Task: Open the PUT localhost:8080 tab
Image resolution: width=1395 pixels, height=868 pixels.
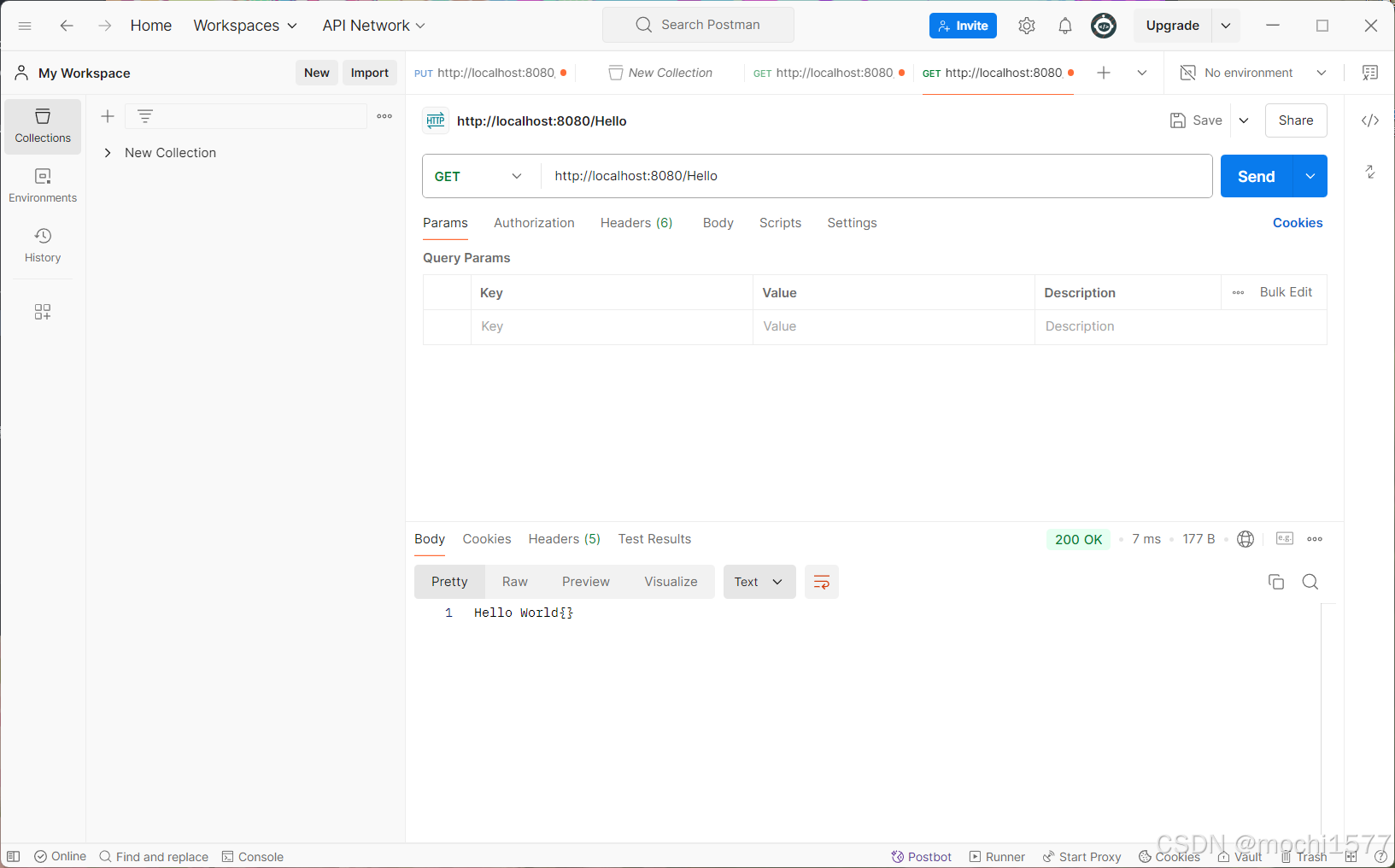Action: 490,73
